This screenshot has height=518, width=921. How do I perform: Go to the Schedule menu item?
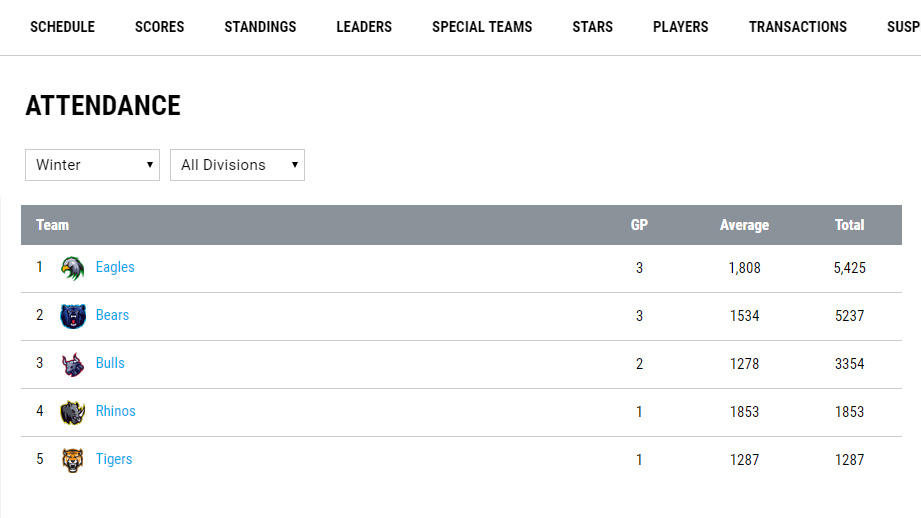point(62,27)
